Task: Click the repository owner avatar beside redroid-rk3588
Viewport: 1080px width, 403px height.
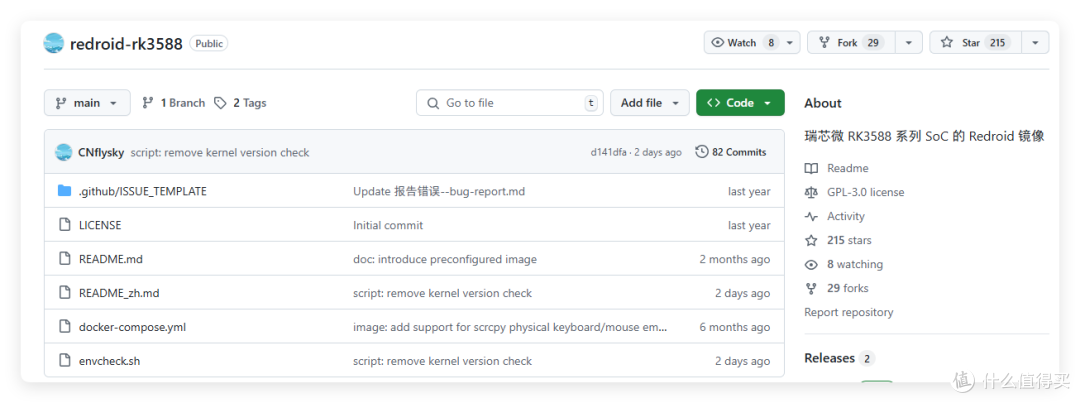Action: [54, 43]
